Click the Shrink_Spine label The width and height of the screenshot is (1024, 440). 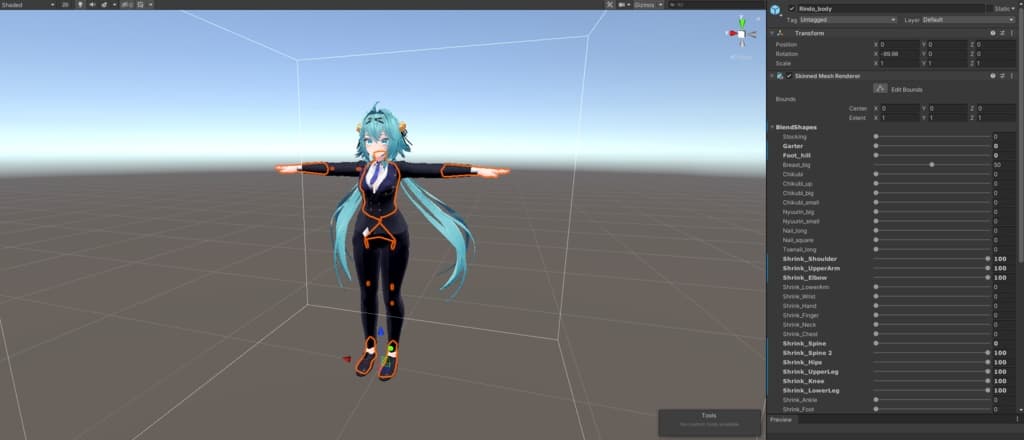point(804,343)
